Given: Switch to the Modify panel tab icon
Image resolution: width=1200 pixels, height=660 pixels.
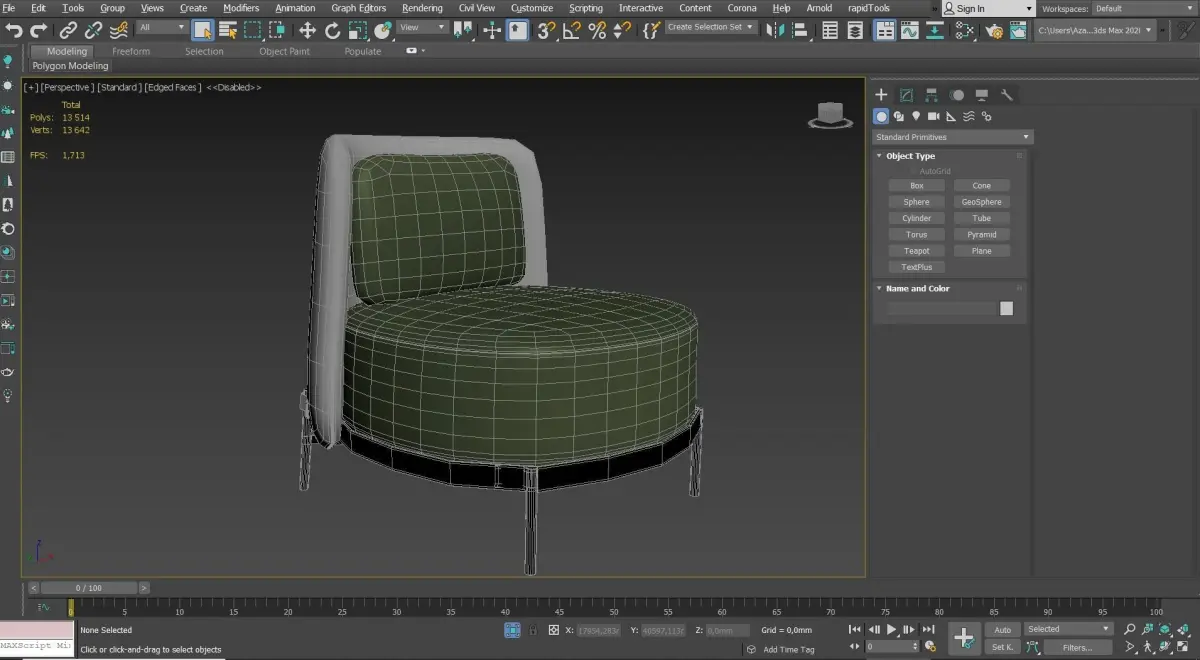Looking at the screenshot, I should [x=906, y=95].
